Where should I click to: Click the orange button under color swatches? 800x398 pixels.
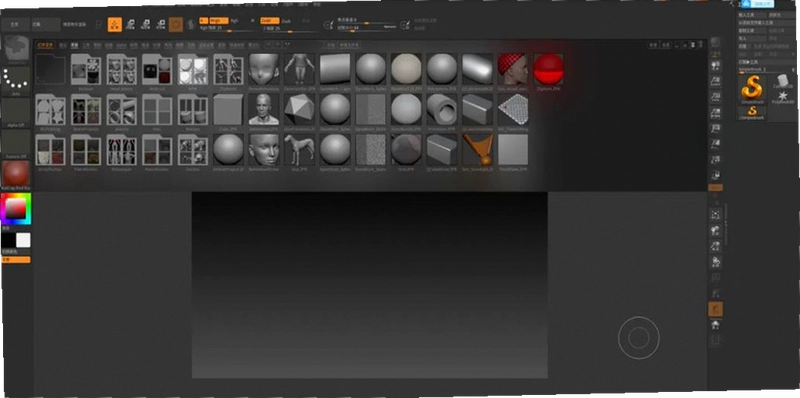[x=16, y=260]
